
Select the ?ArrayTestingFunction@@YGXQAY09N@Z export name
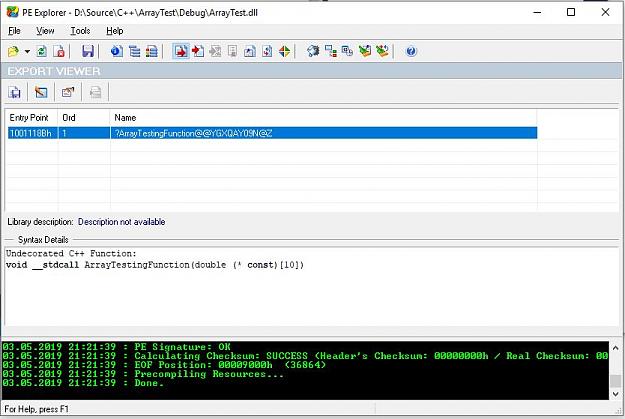pyautogui.click(x=194, y=133)
